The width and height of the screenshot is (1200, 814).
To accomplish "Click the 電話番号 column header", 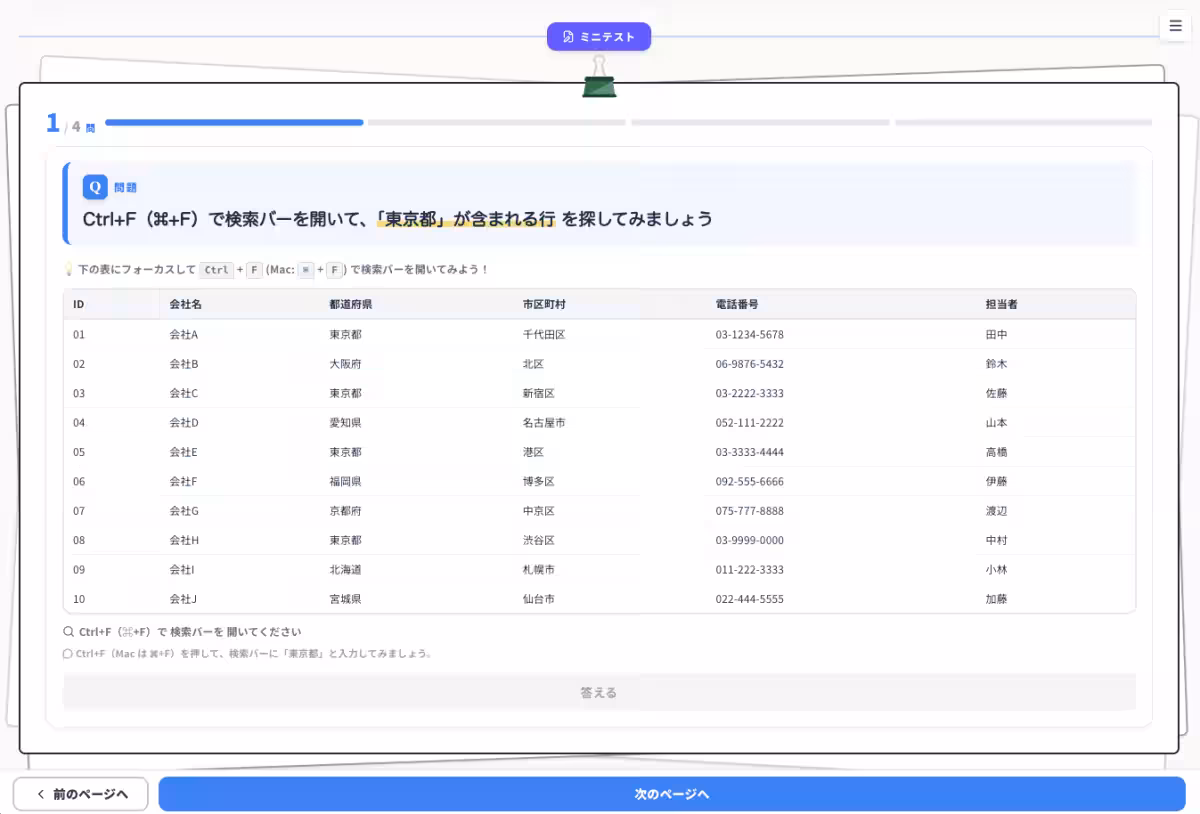I will coord(737,304).
